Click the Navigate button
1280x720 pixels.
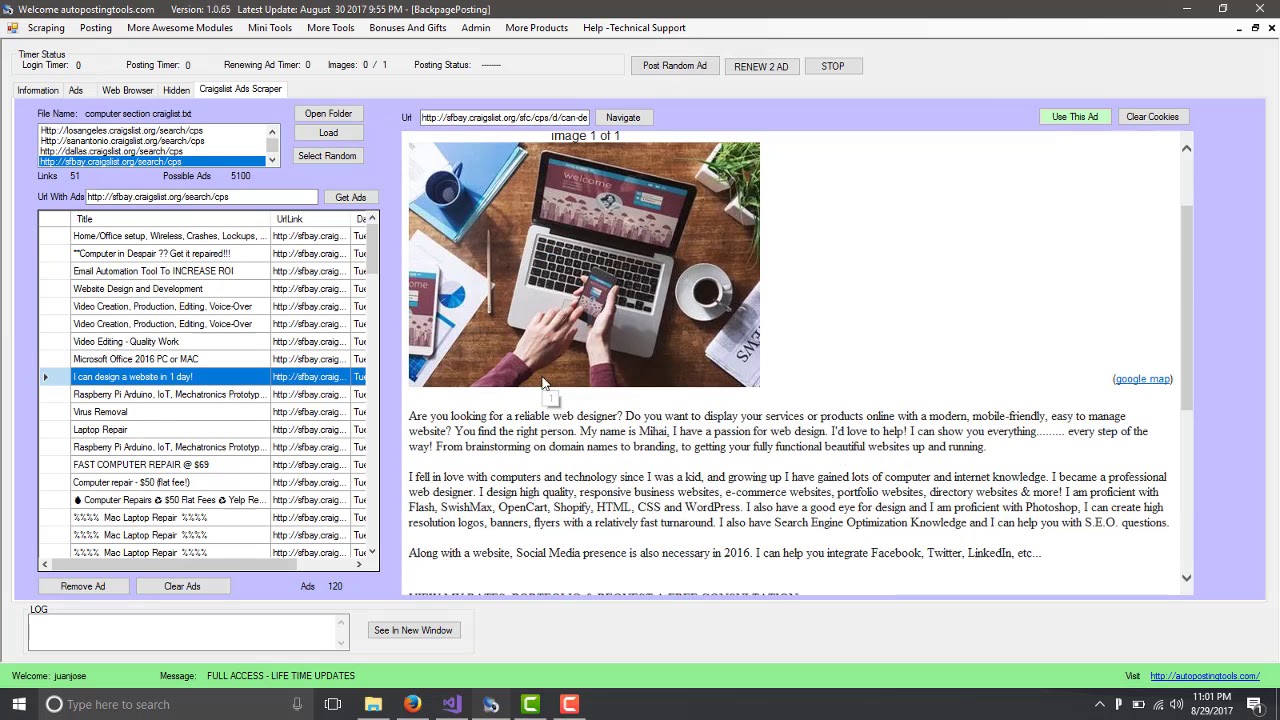tap(623, 118)
